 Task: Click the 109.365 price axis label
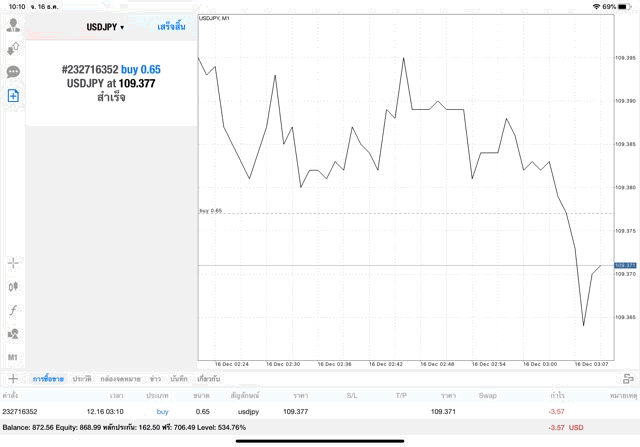click(625, 317)
